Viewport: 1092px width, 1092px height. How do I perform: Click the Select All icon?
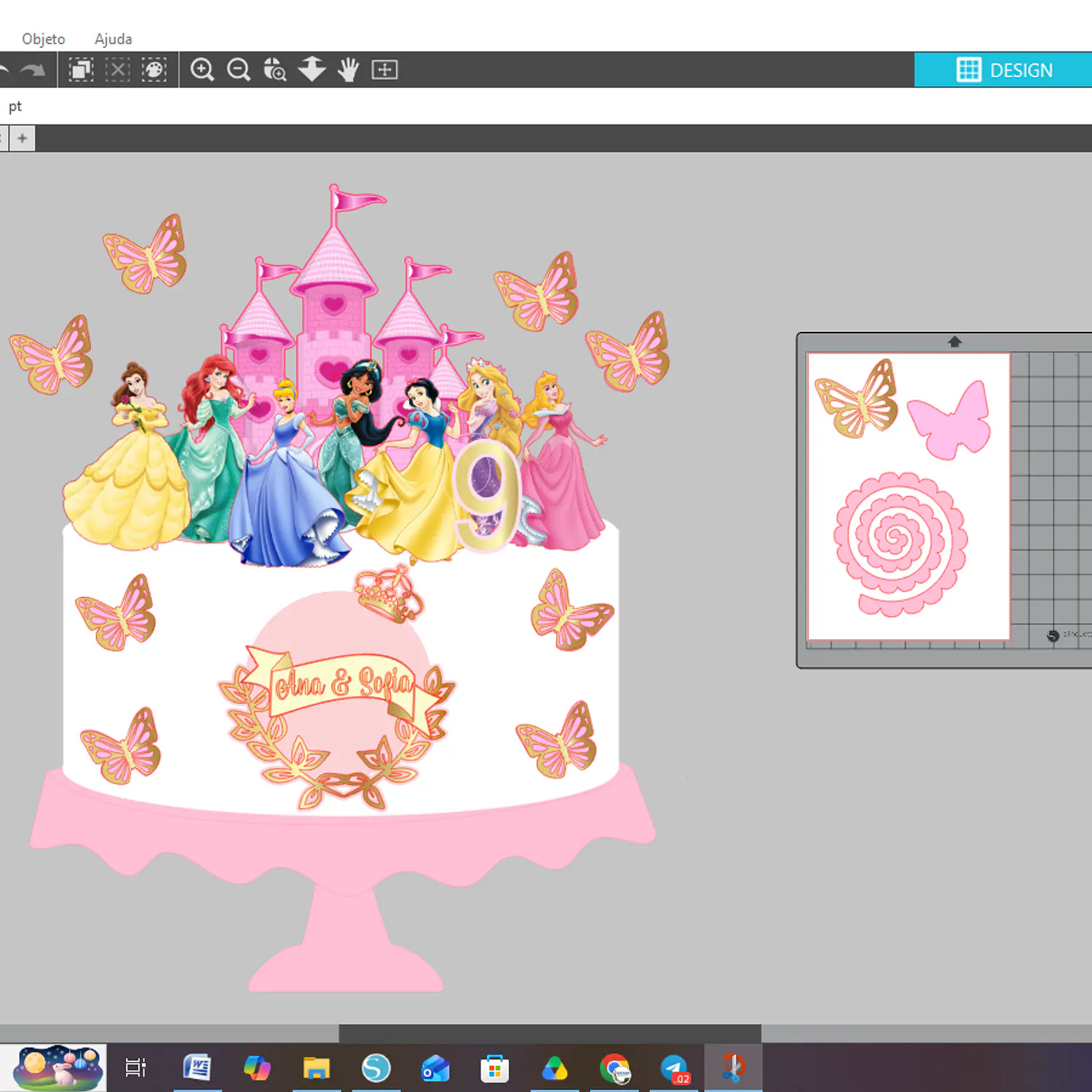point(81,70)
